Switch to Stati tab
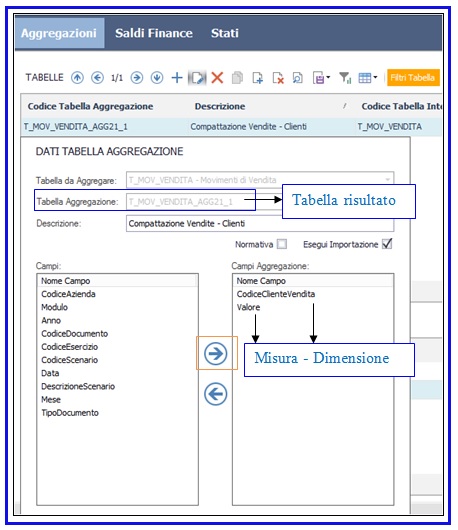The width and height of the screenshot is (458, 530). [x=225, y=33]
